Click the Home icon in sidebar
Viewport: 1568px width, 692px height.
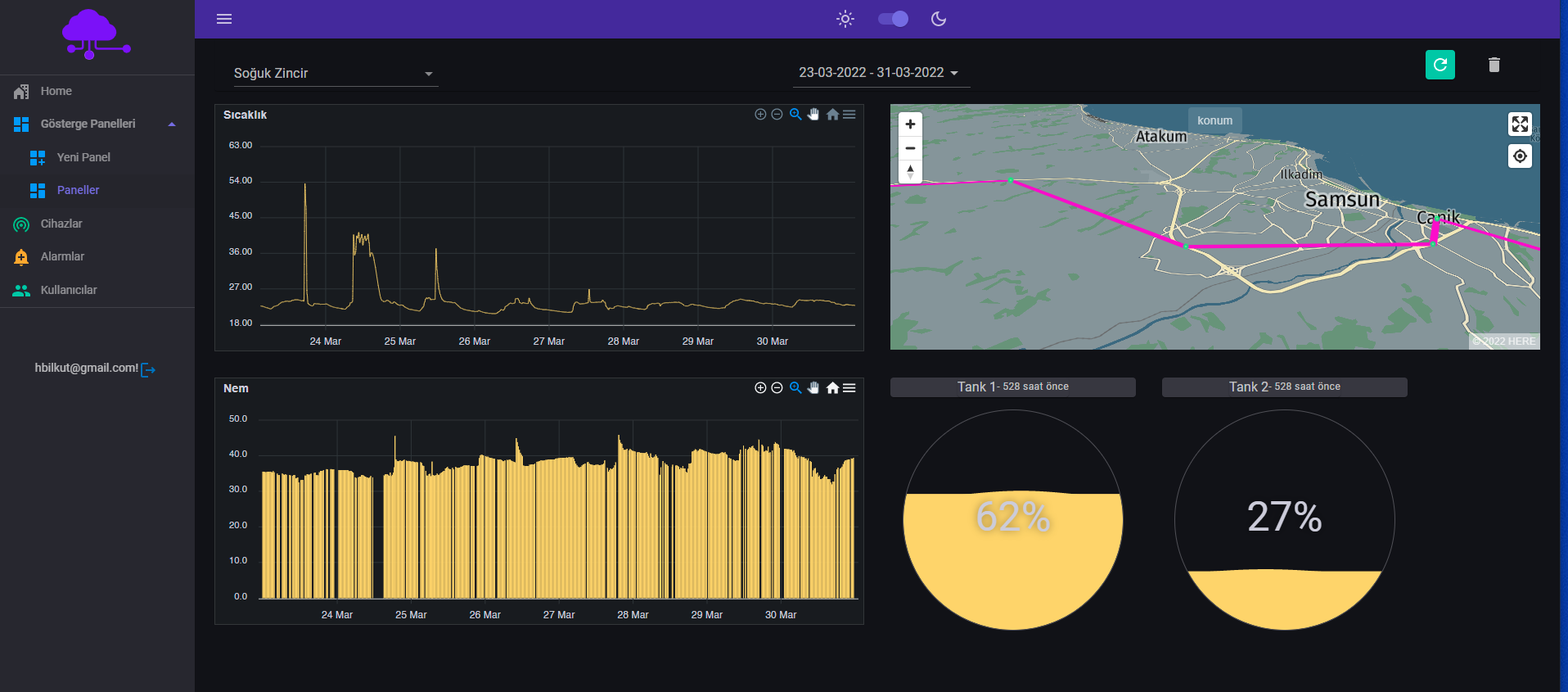coord(21,92)
